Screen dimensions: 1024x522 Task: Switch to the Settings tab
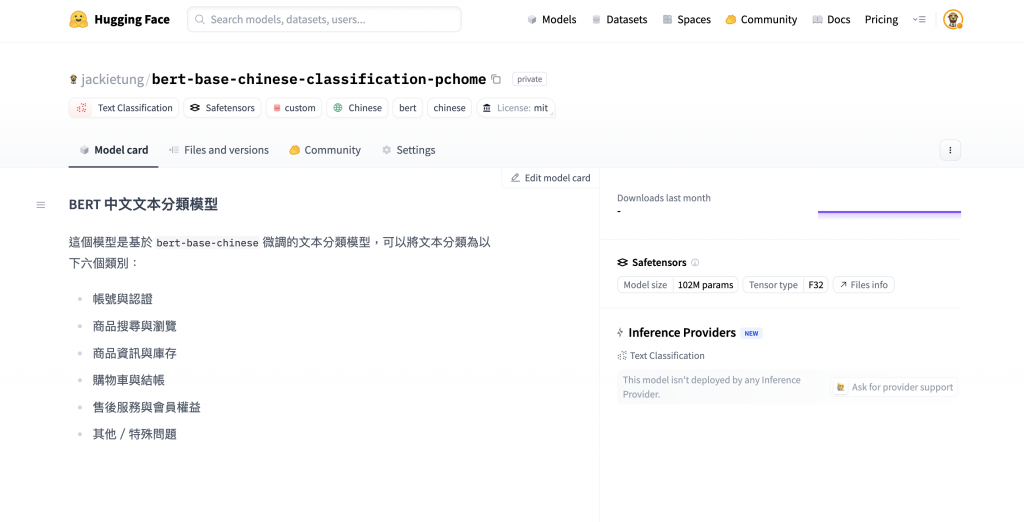[408, 150]
